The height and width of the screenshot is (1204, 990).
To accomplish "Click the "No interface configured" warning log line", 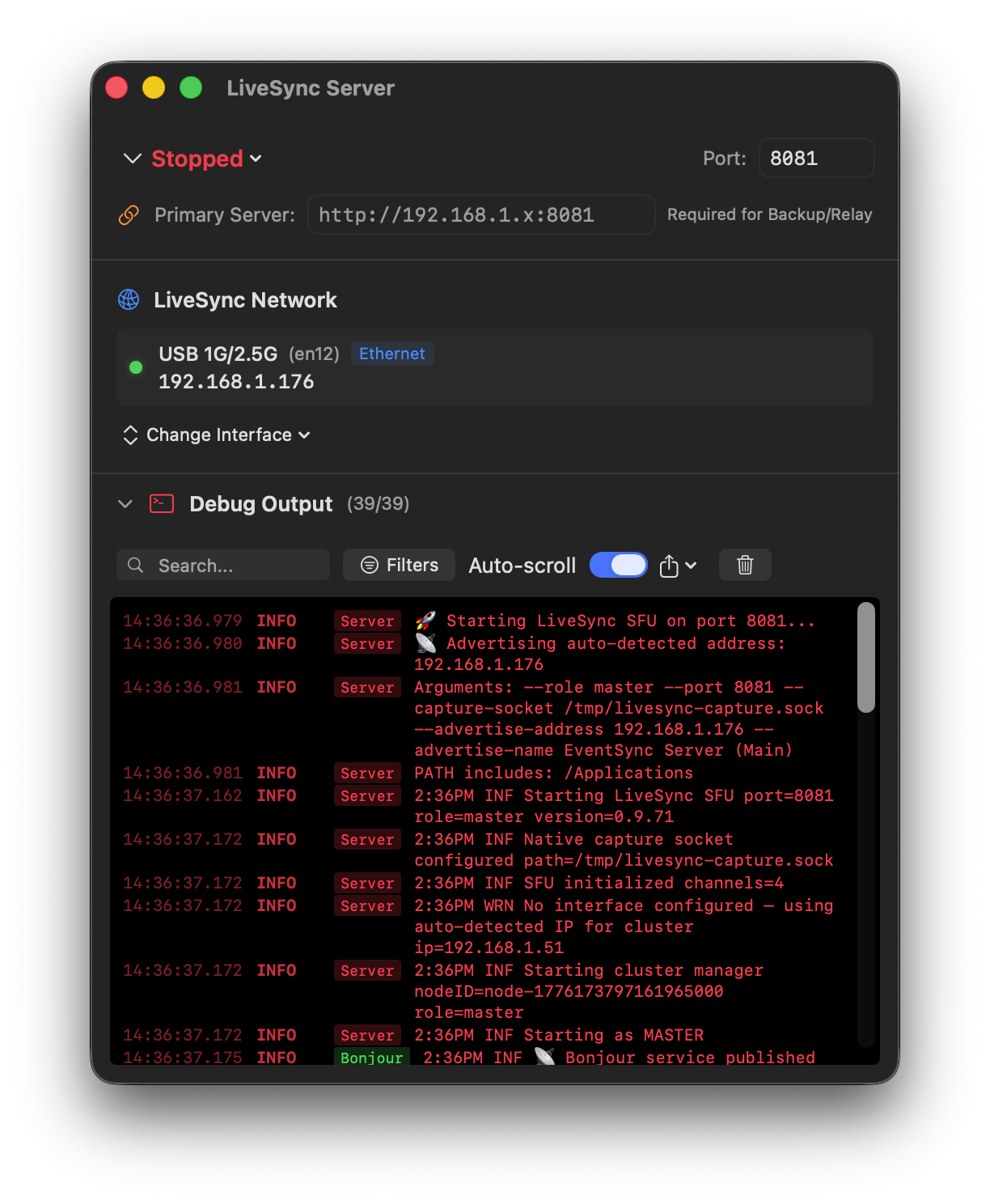I will point(624,926).
